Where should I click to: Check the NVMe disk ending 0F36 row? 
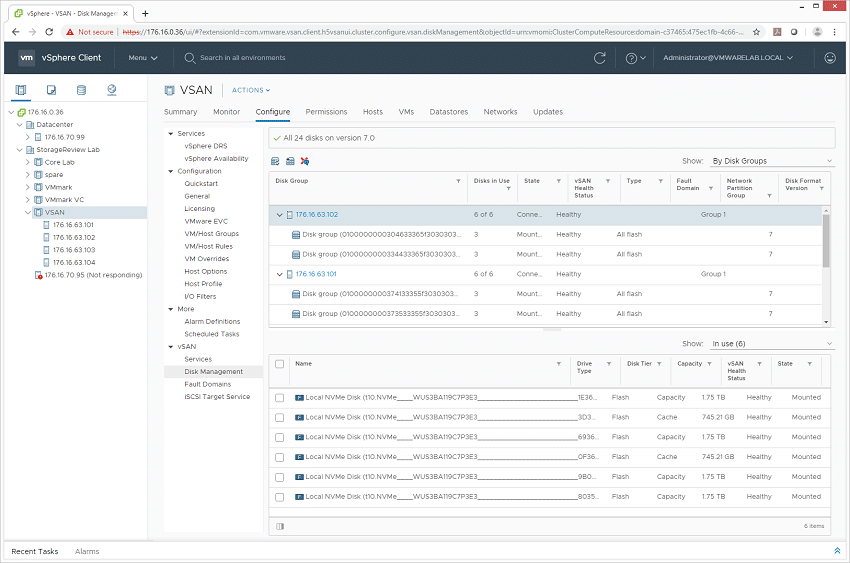[x=280, y=457]
